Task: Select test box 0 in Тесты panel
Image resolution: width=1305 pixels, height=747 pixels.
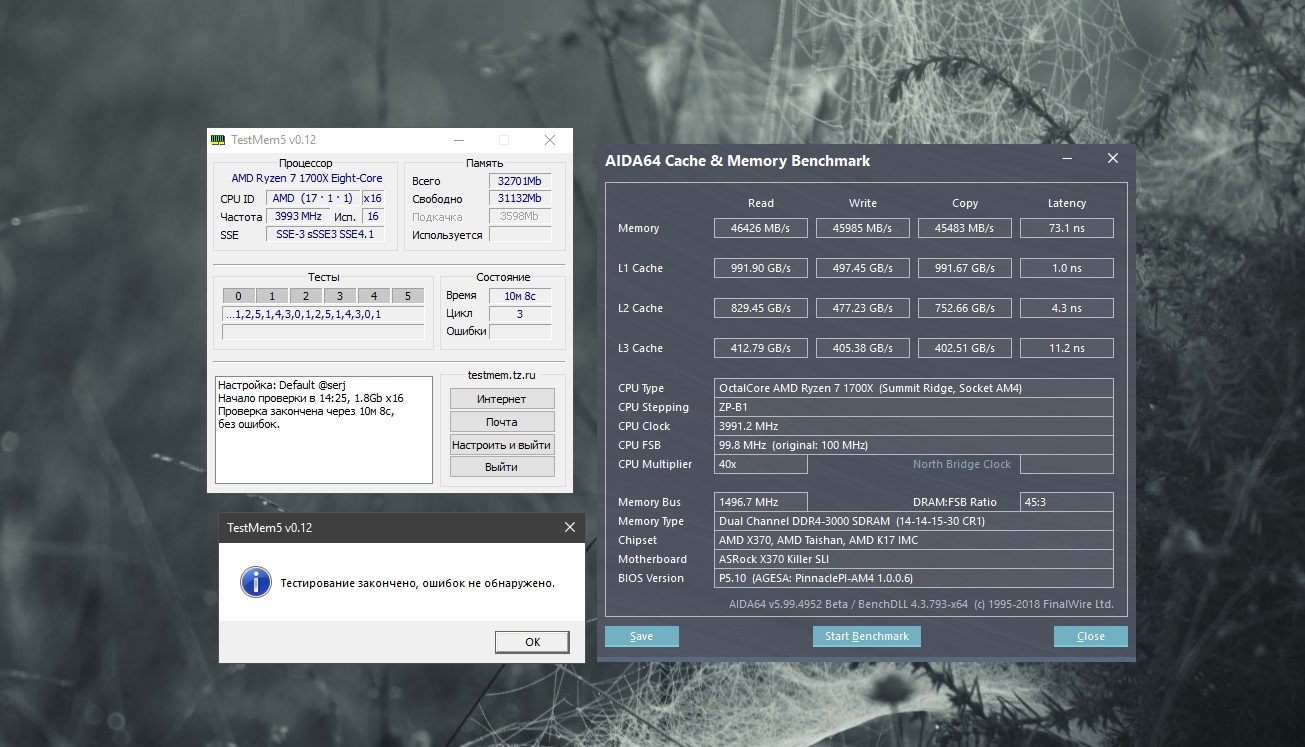Action: coord(238,296)
